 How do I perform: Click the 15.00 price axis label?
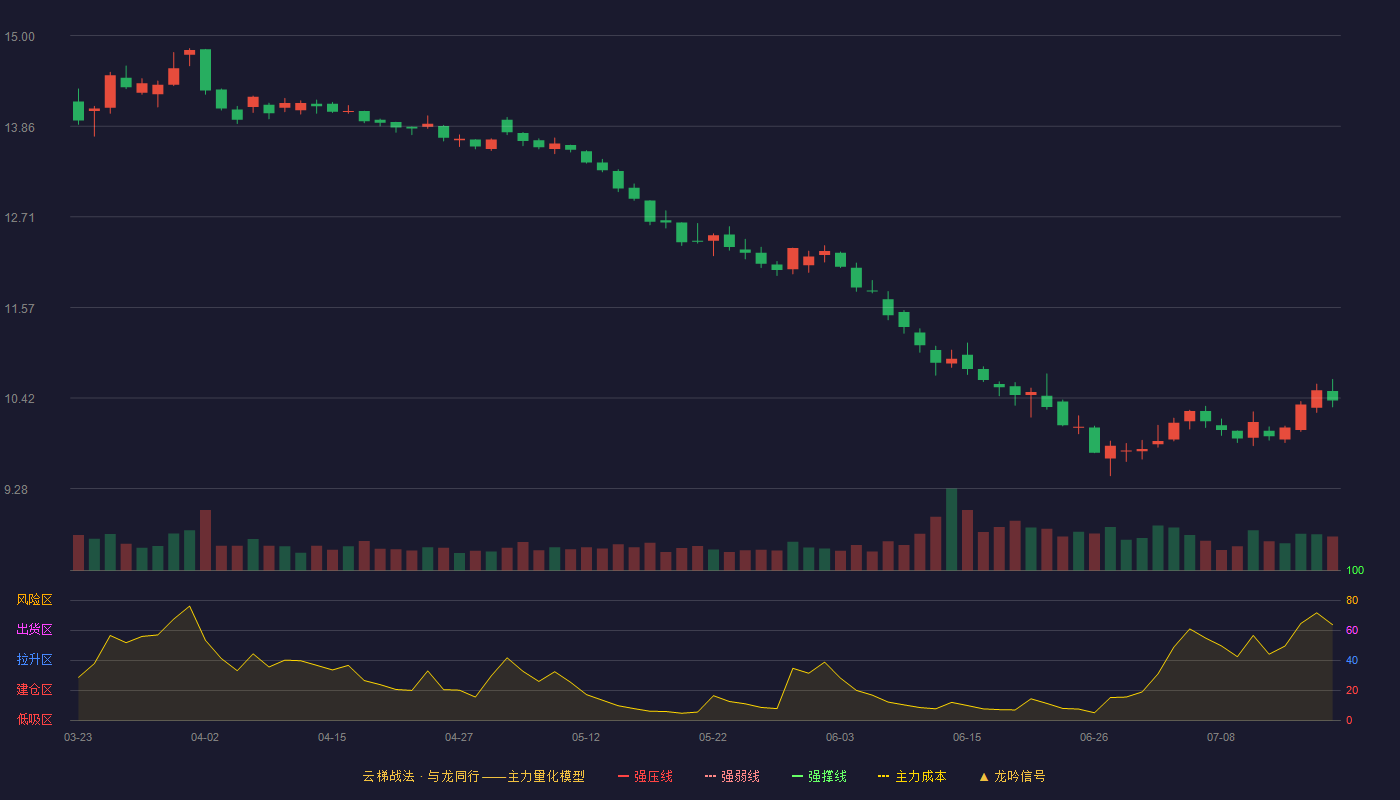[19, 37]
